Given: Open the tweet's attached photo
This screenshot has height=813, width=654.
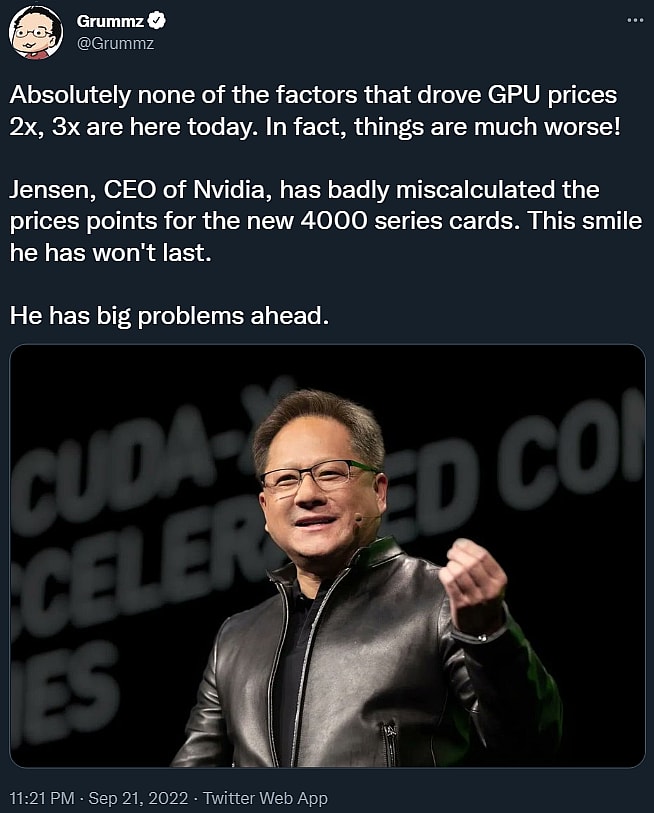Looking at the screenshot, I should coord(327,555).
